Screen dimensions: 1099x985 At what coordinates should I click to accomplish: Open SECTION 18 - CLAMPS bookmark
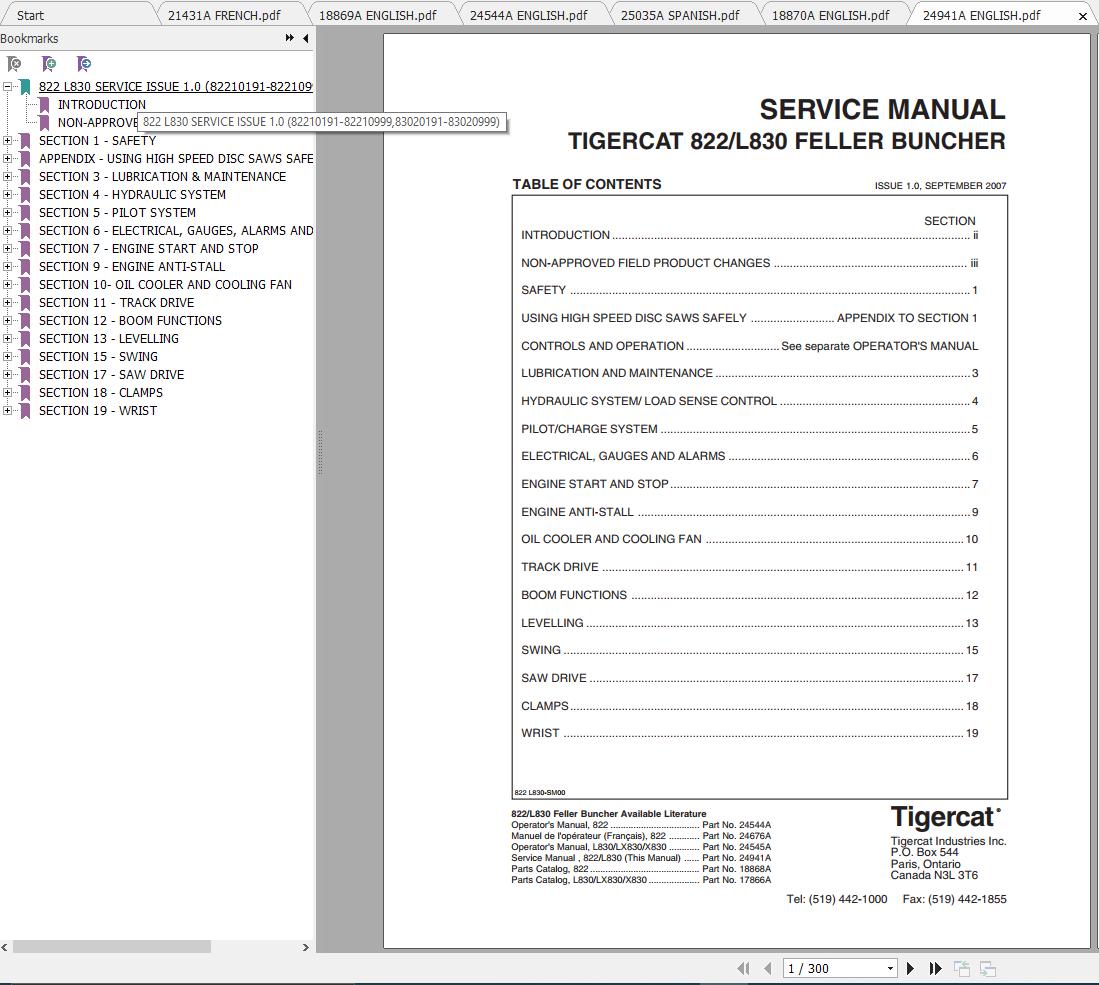[x=101, y=393]
